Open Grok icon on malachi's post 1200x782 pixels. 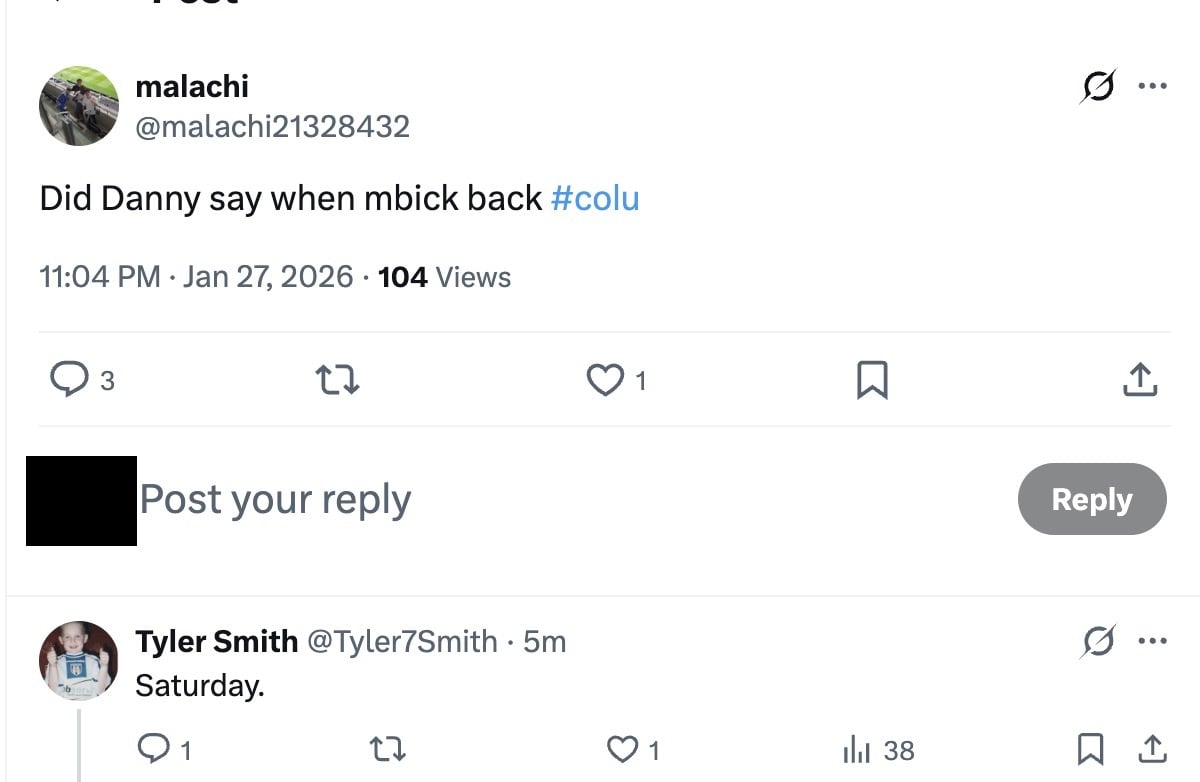(1097, 87)
